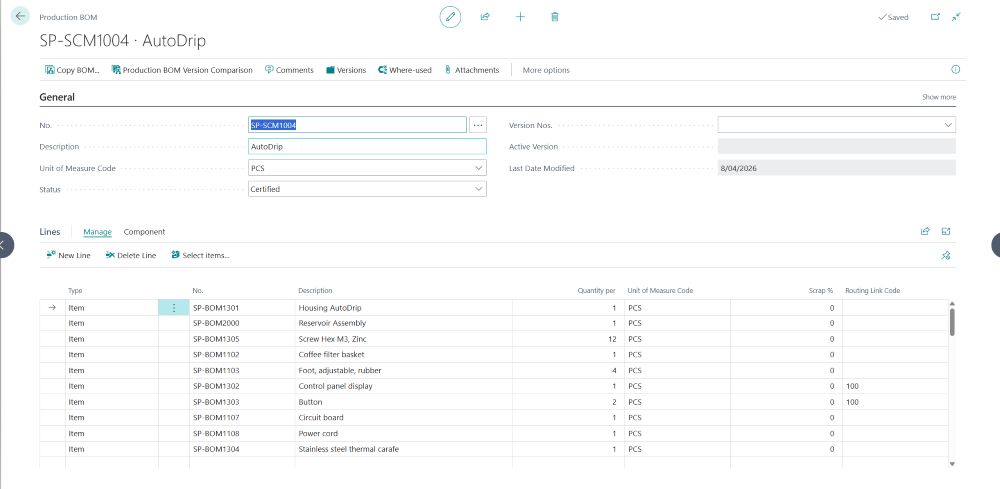The width and height of the screenshot is (1000, 489).
Task: Click the lines Description column header
Action: tap(315, 291)
